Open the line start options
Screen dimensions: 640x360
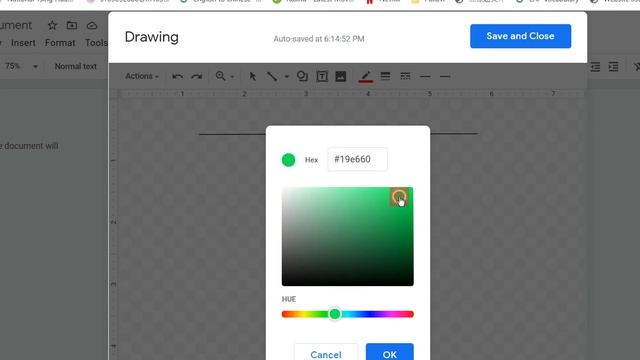pos(425,76)
